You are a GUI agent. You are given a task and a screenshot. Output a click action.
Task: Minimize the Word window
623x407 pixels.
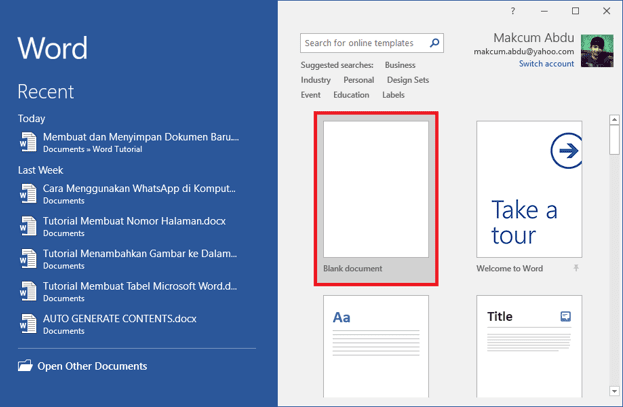(x=544, y=11)
